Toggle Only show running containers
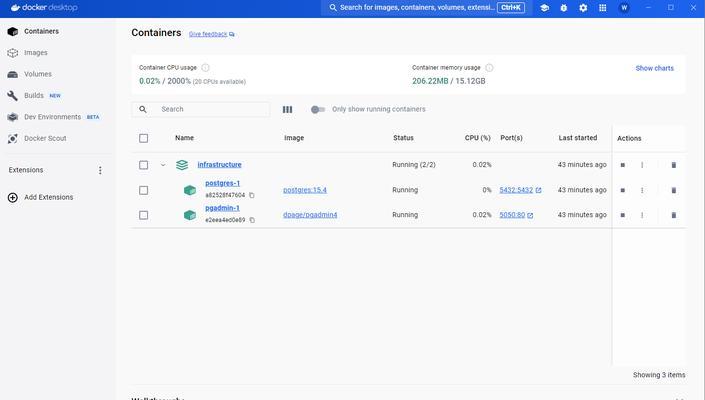Screen dimensions: 705x400 pyautogui.click(x=318, y=109)
